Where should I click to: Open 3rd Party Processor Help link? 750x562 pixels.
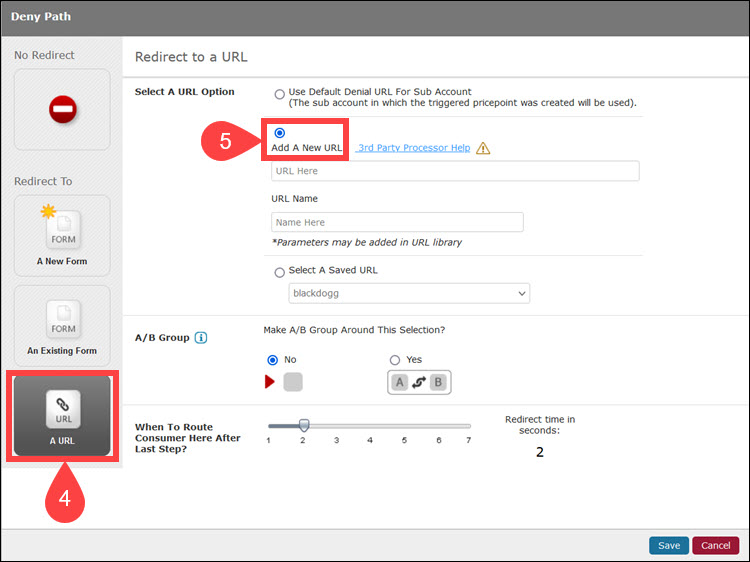click(414, 148)
